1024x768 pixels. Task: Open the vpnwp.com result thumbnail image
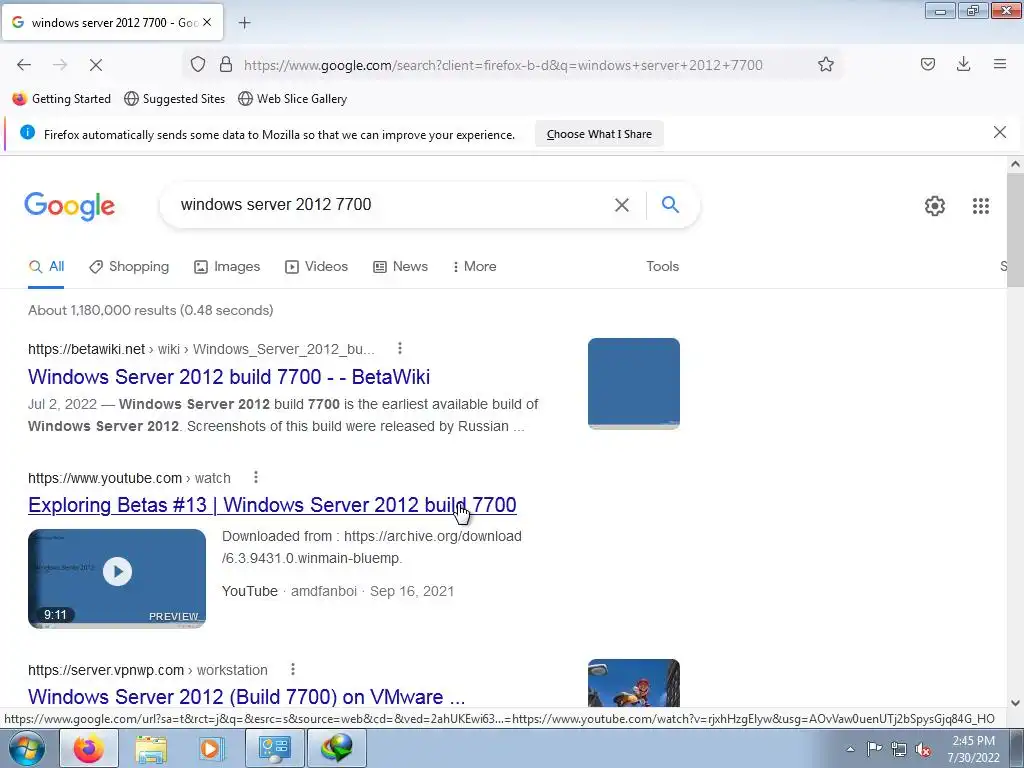tap(633, 683)
